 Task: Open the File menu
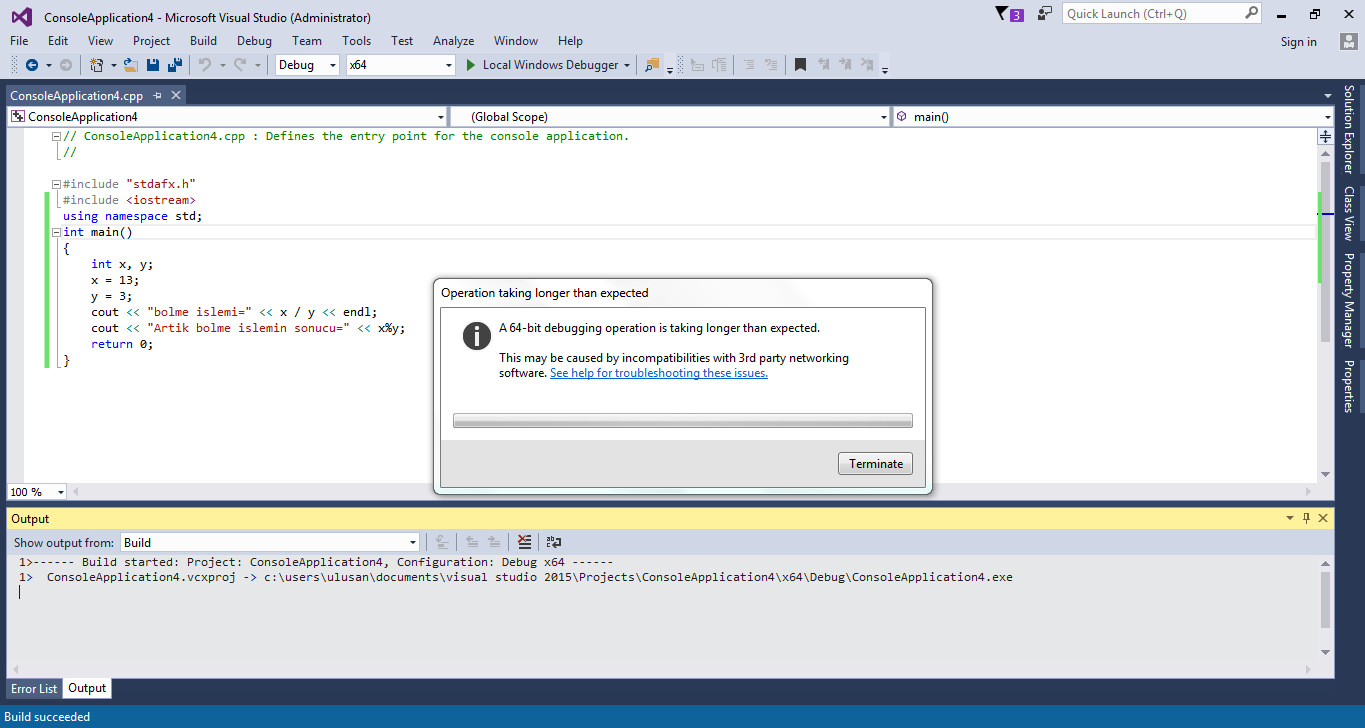coord(19,41)
